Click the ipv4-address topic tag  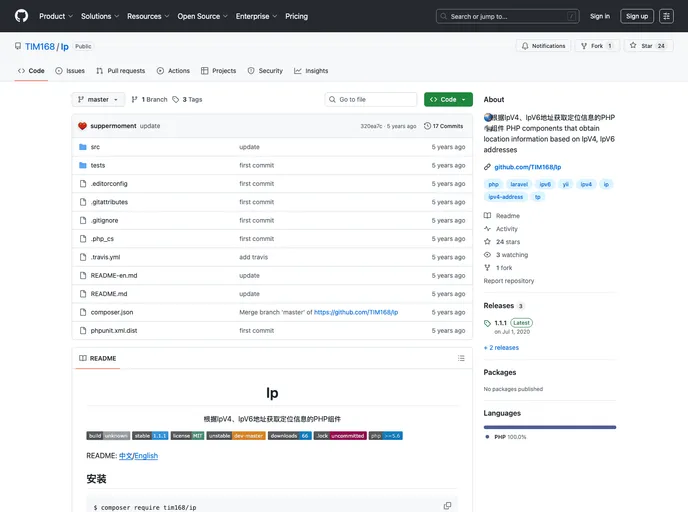[505, 197]
